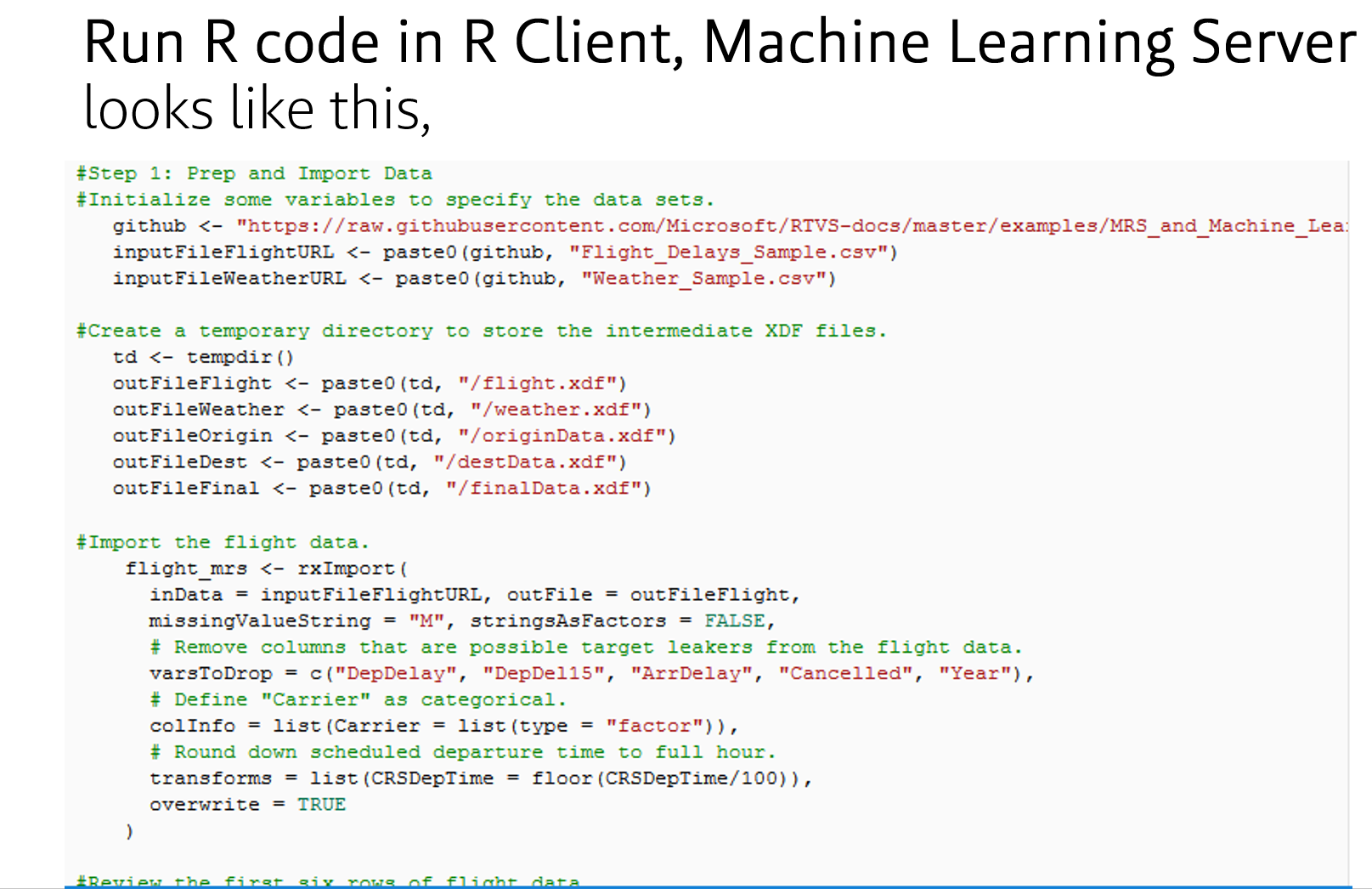Click the 'missingValueString = "M"' line

[462, 621]
